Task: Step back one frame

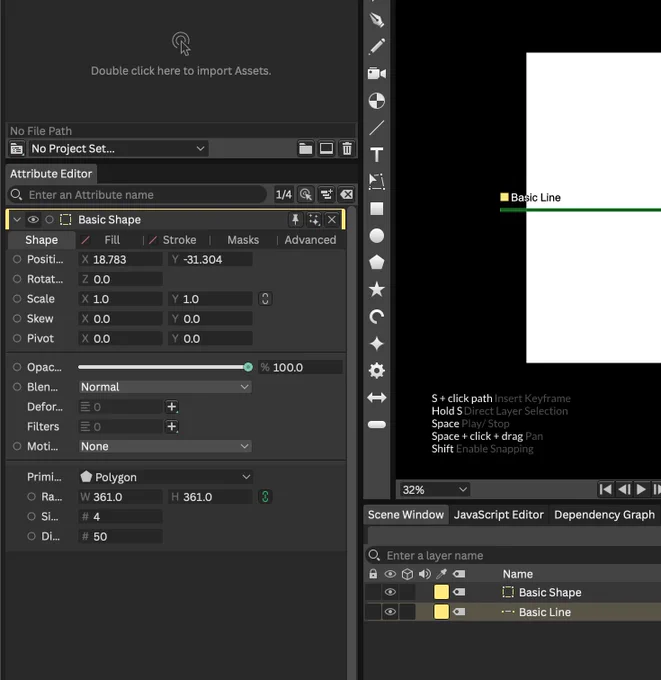Action: [x=624, y=490]
